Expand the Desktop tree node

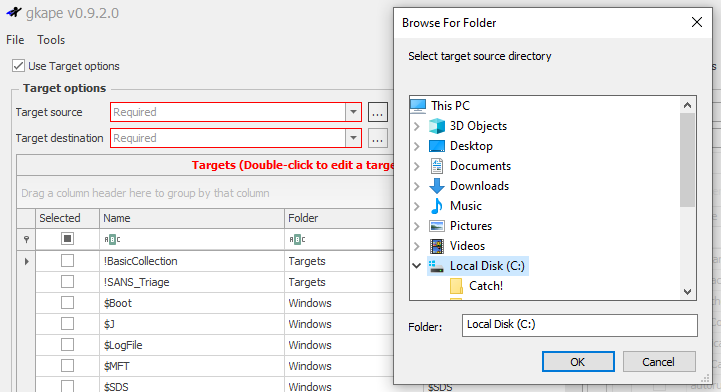417,146
